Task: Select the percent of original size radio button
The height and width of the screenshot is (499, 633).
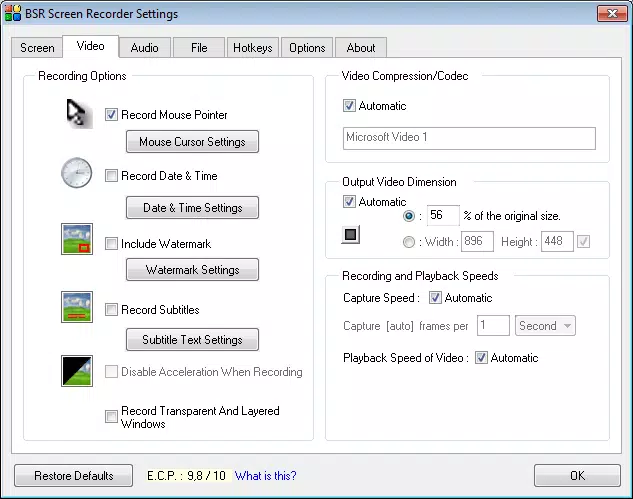Action: click(x=409, y=216)
